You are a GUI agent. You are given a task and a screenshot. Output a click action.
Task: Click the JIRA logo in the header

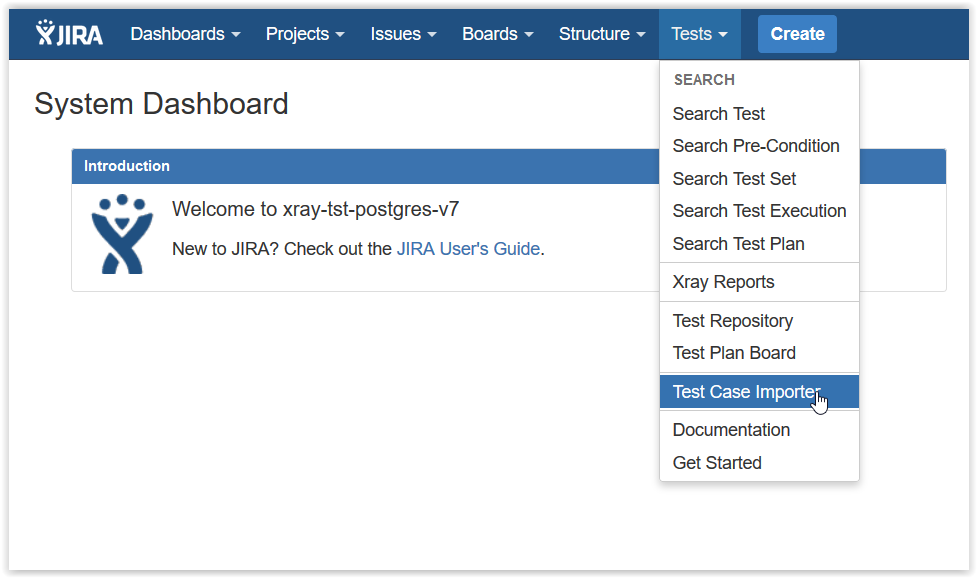pyautogui.click(x=69, y=34)
